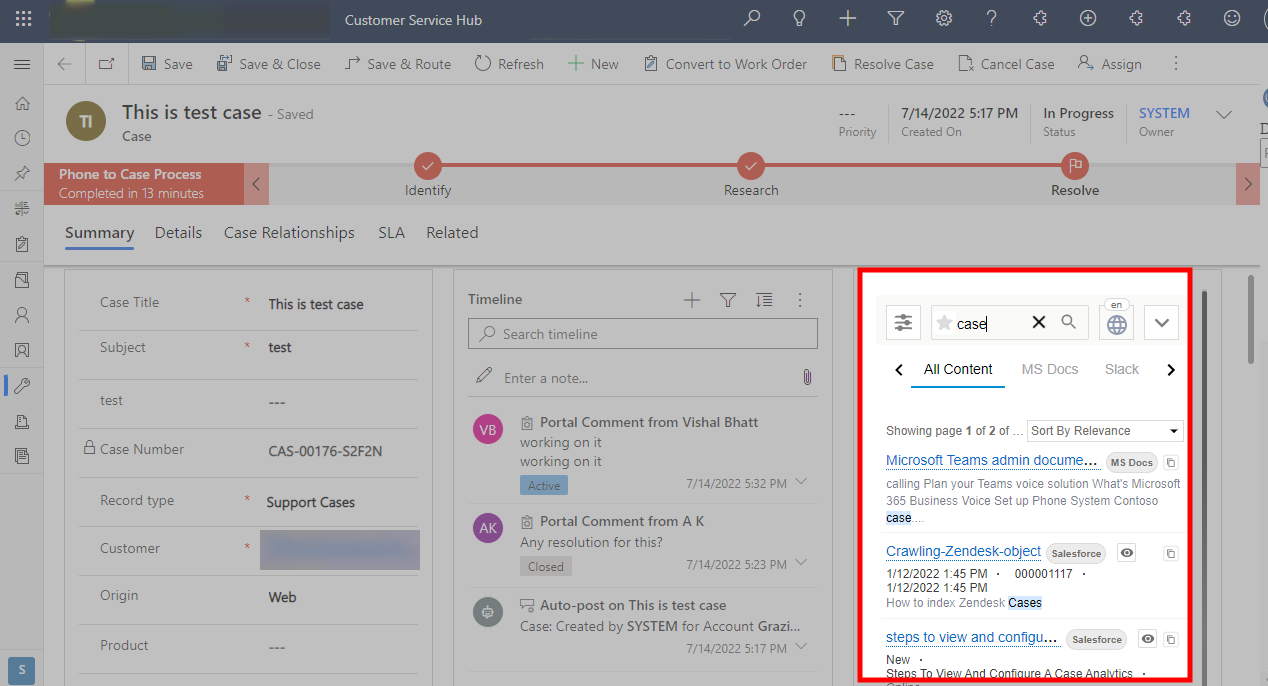
Task: Clear the 'case' search text
Action: [x=1038, y=322]
